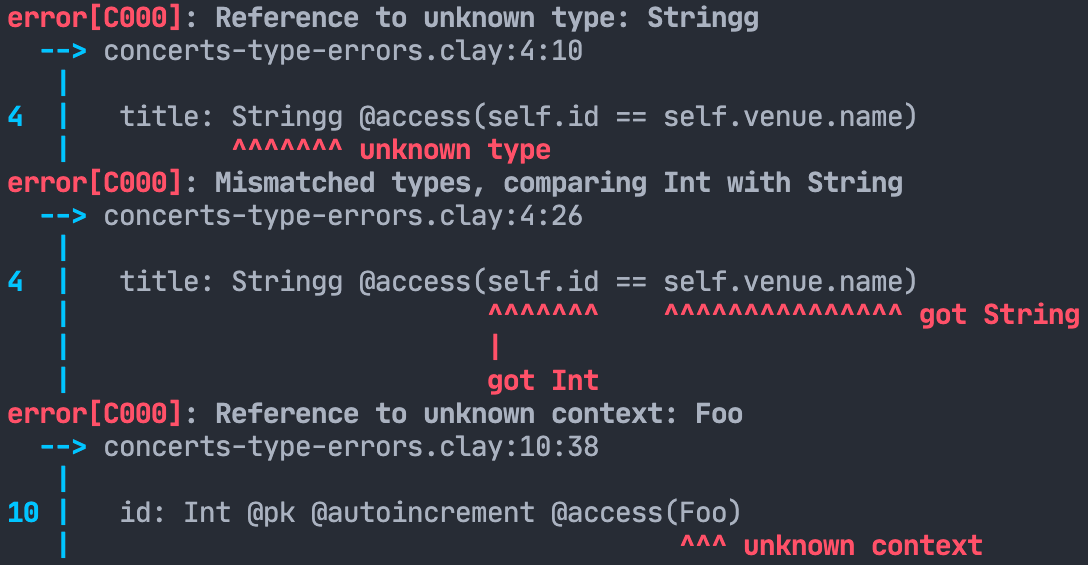Click the @pk annotation on line 10

tap(271, 513)
